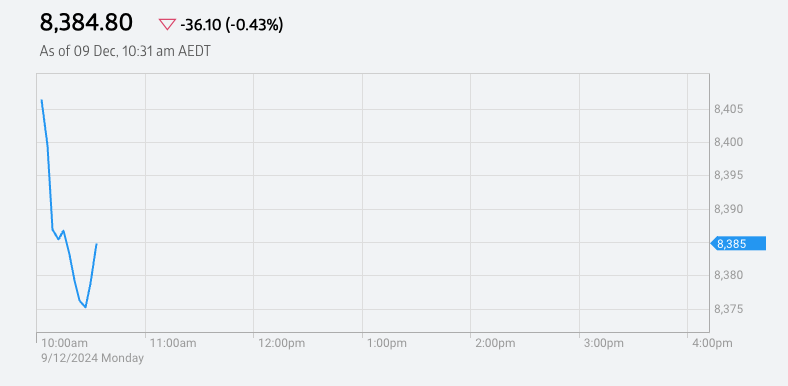The image size is (788, 386).
Task: Click the 8,380 price axis label
Action: pos(730,275)
